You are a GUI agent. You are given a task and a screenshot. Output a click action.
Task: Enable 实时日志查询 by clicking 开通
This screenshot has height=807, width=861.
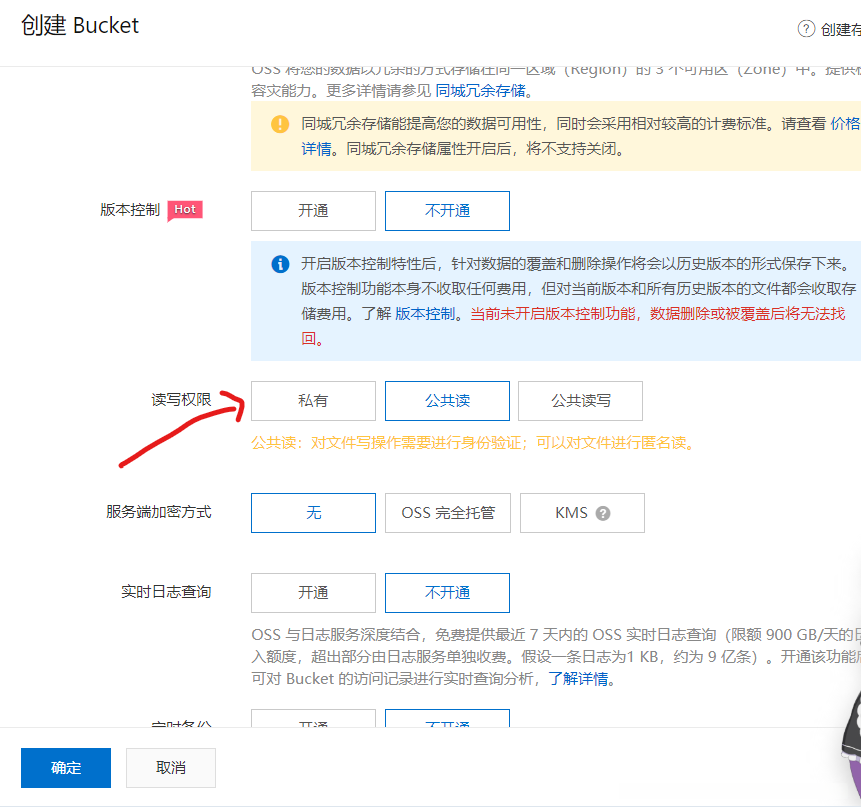[x=313, y=592]
